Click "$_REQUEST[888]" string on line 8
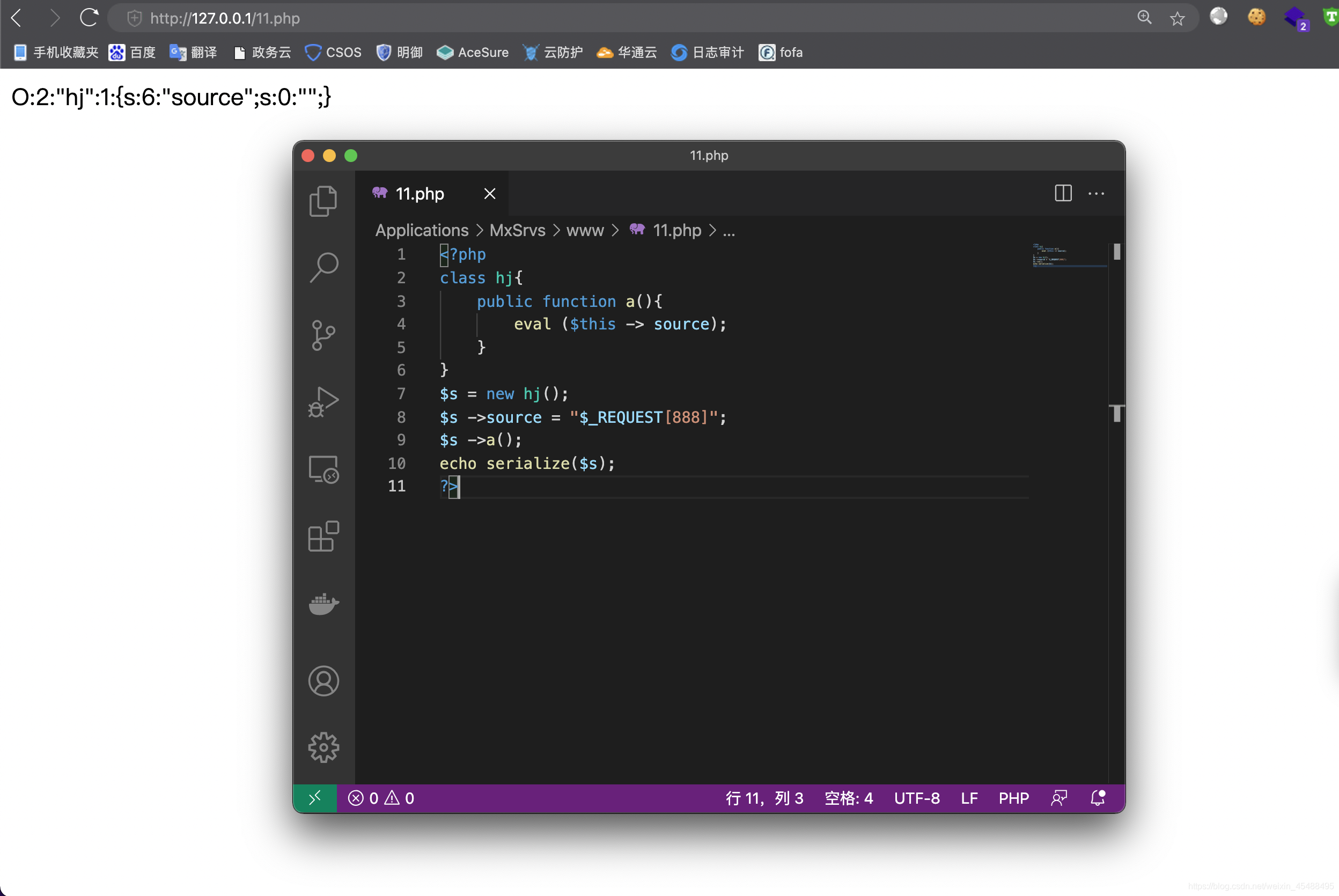 pyautogui.click(x=644, y=417)
